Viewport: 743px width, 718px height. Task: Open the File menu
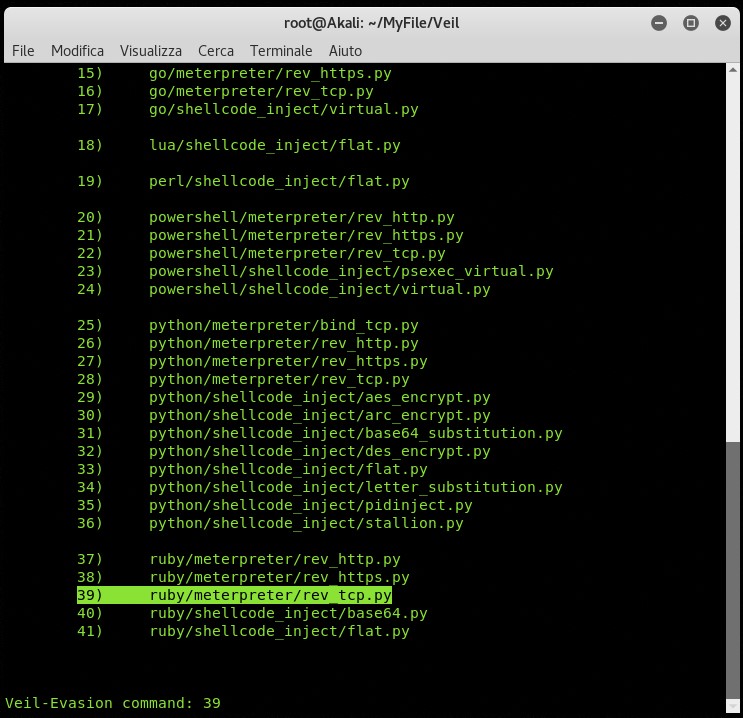[x=23, y=51]
